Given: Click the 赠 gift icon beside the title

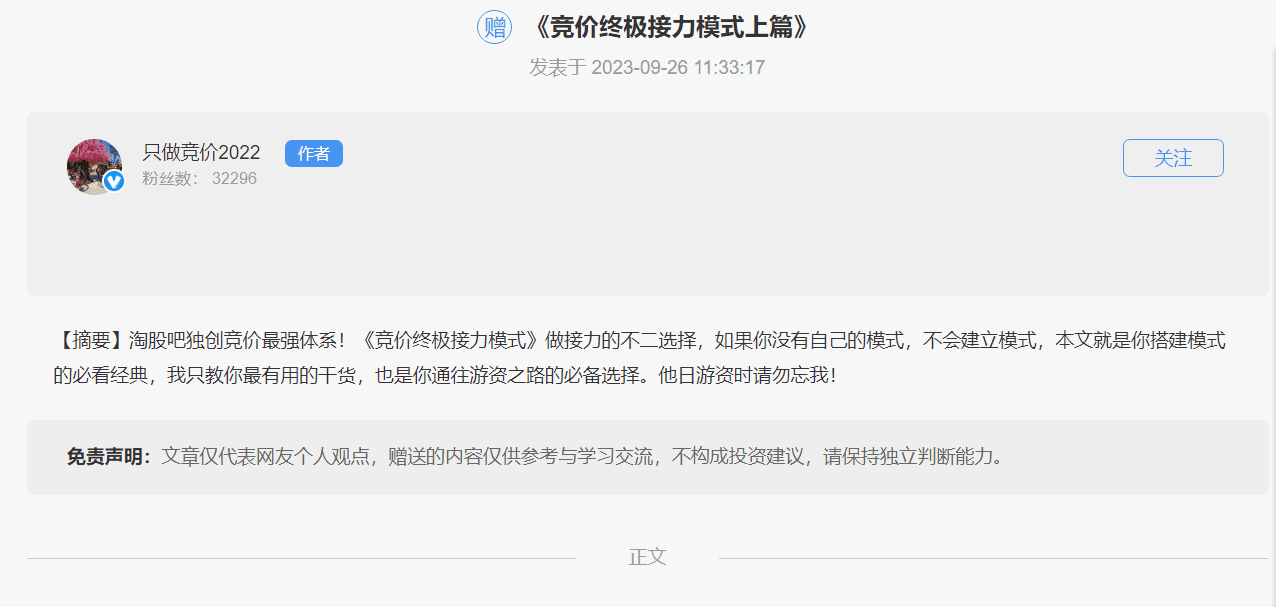Looking at the screenshot, I should (x=494, y=26).
